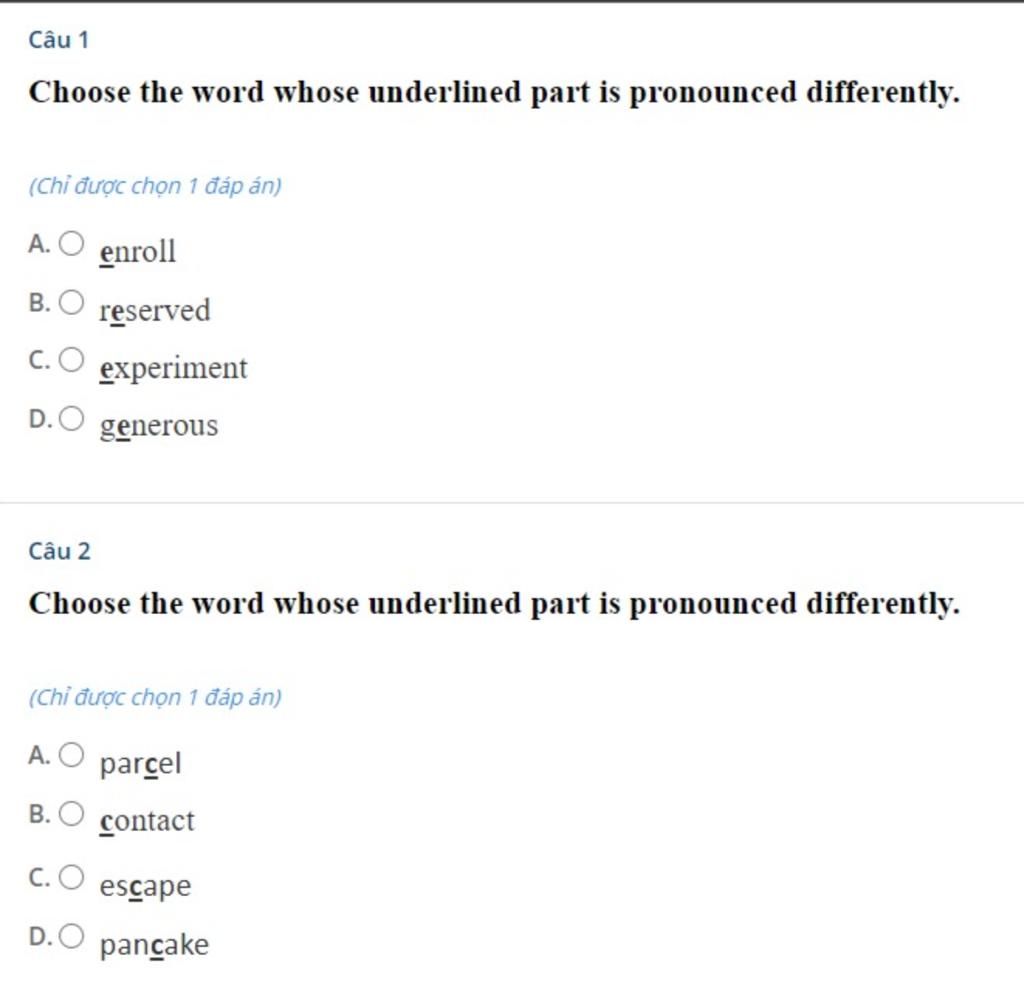The image size is (1024, 998).
Task: Click the answer word 'pancake'
Action: point(154,945)
